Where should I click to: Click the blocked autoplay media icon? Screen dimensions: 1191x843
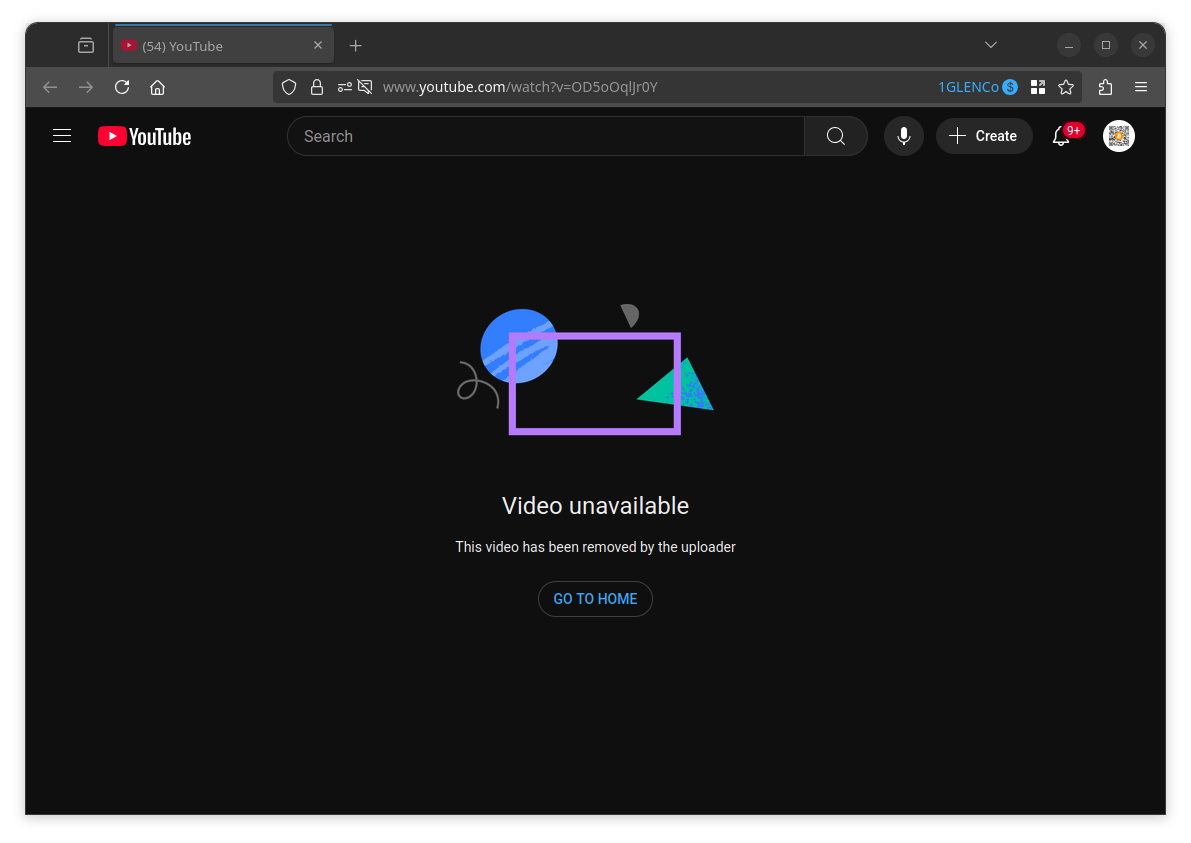tap(365, 87)
